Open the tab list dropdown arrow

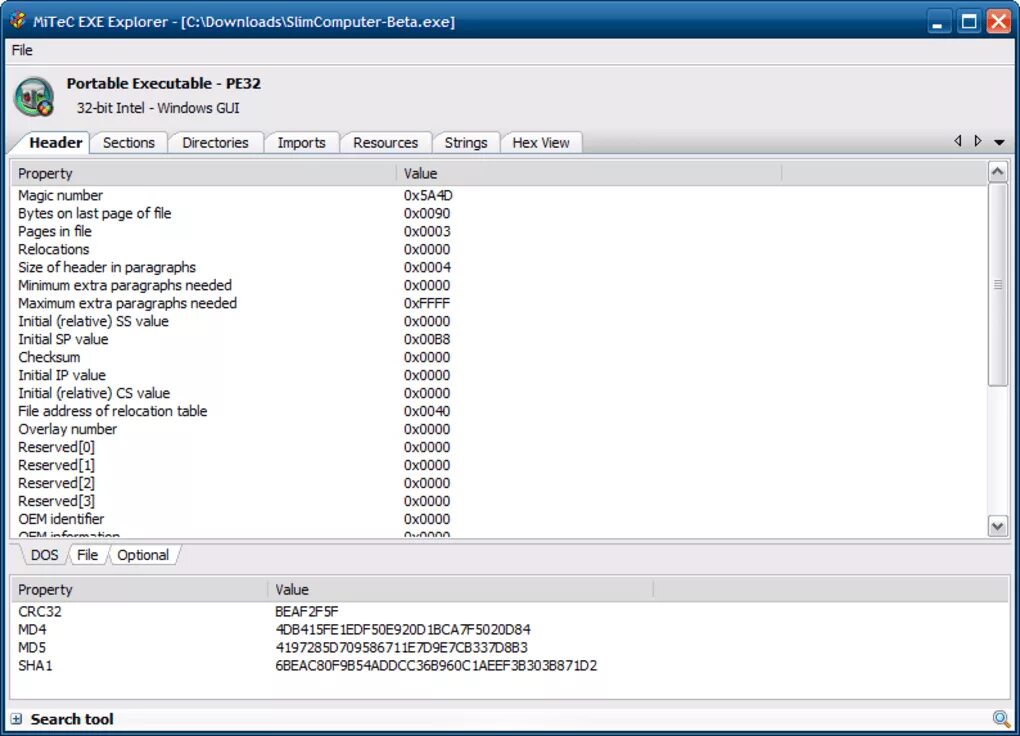(x=999, y=142)
